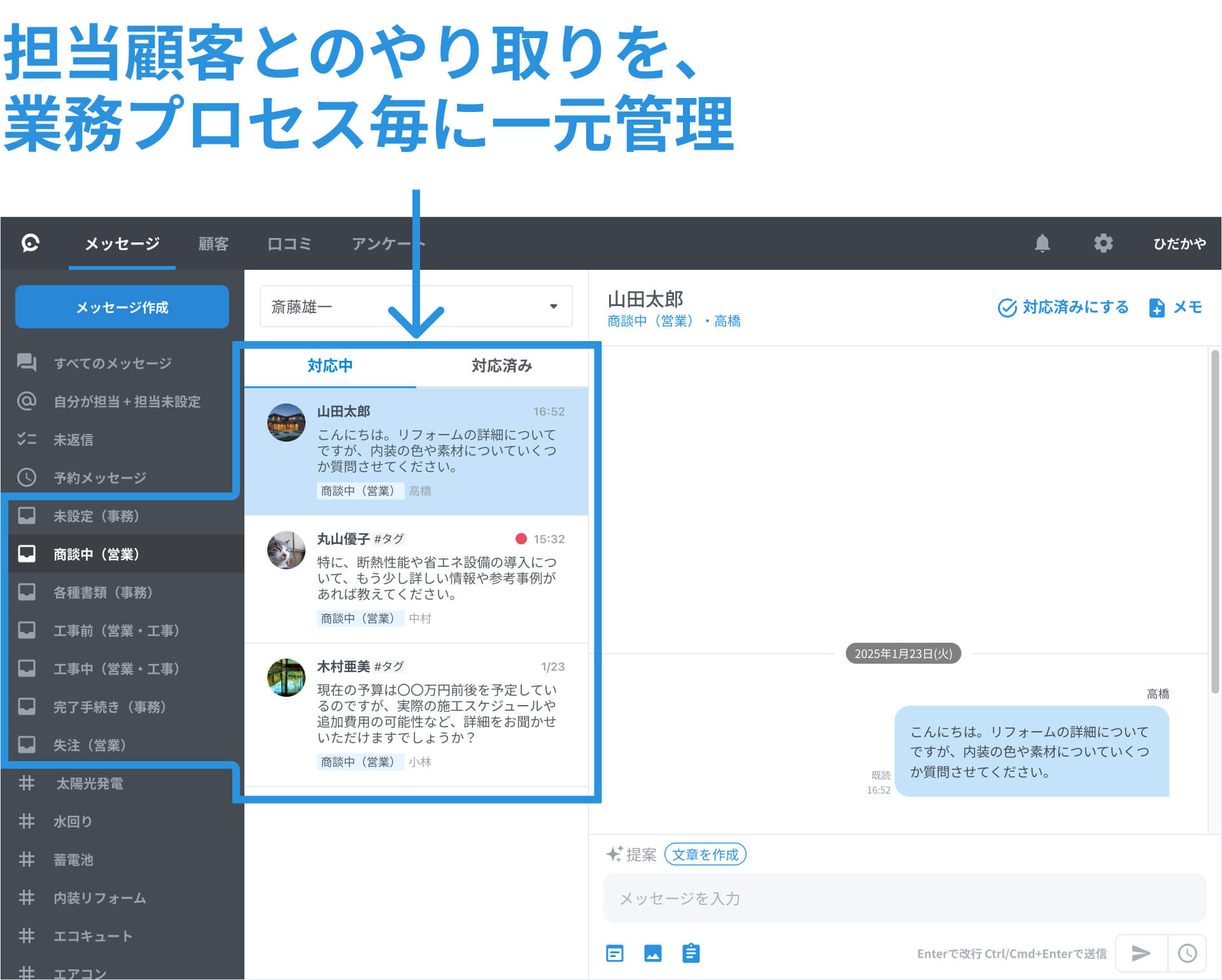Open template icon in message toolbar

pyautogui.click(x=615, y=953)
